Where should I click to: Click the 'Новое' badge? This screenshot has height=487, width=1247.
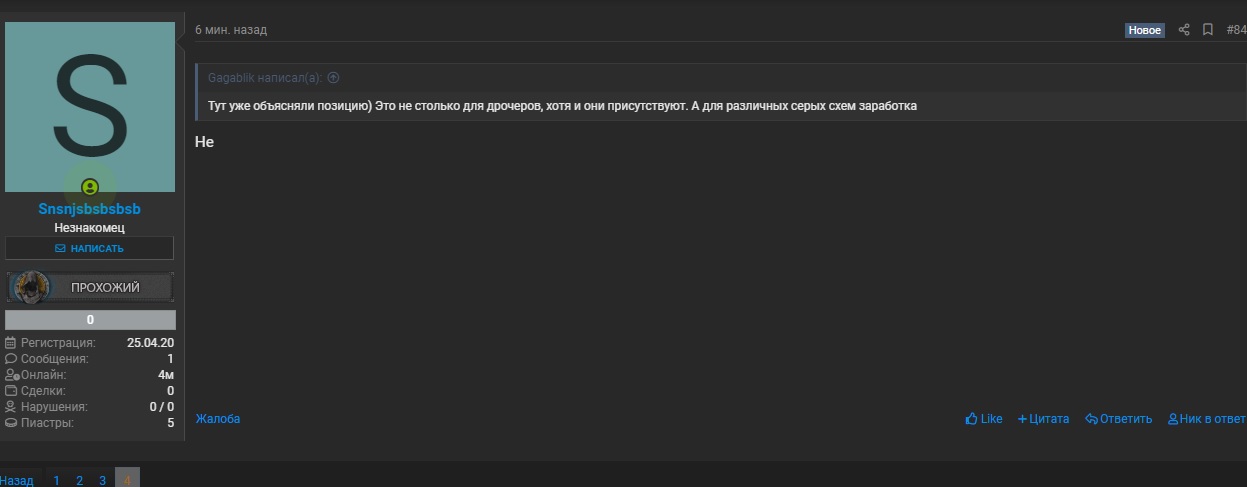click(x=1145, y=30)
